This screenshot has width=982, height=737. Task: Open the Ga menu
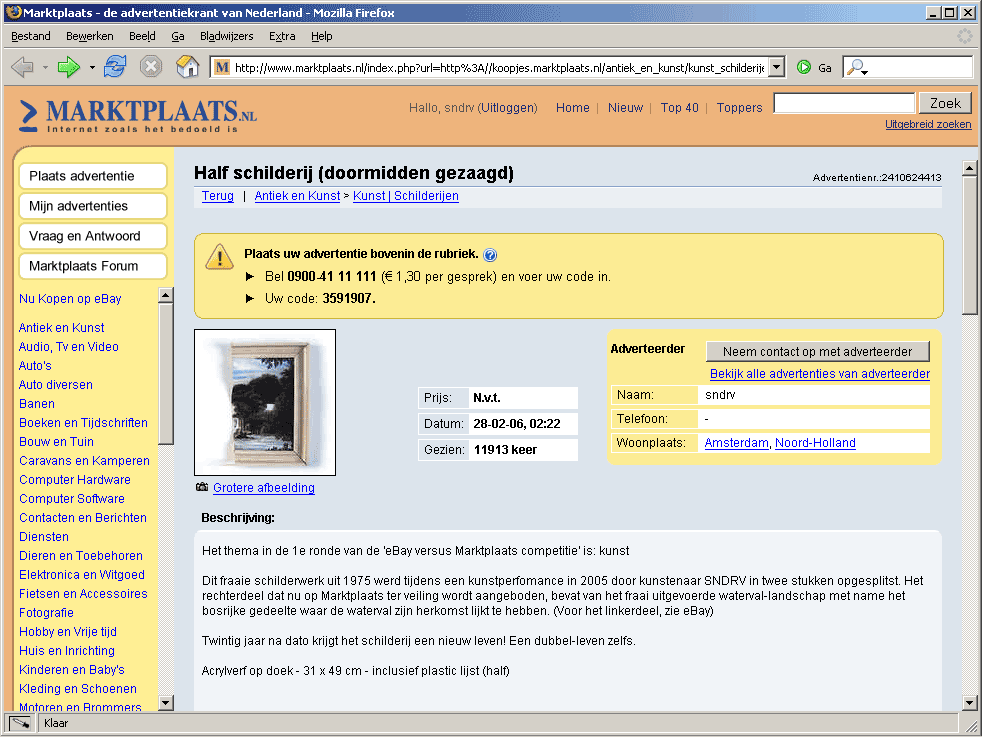tap(178, 36)
